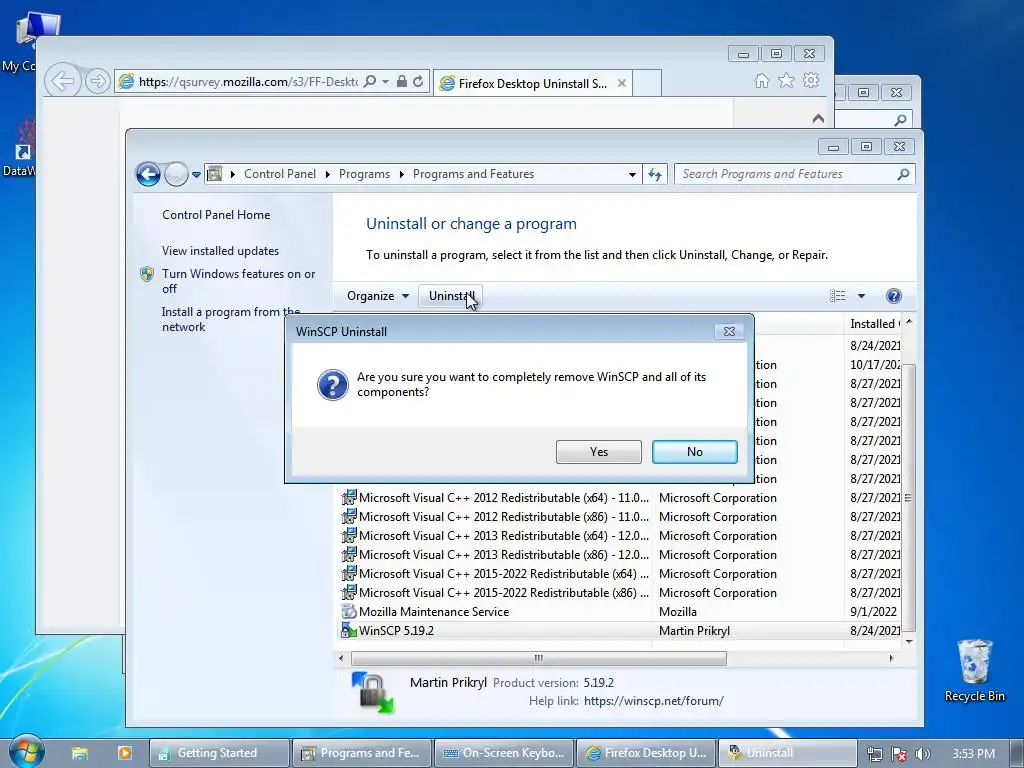This screenshot has height=768, width=1024.
Task: Open Install a program from the network
Action: point(231,319)
